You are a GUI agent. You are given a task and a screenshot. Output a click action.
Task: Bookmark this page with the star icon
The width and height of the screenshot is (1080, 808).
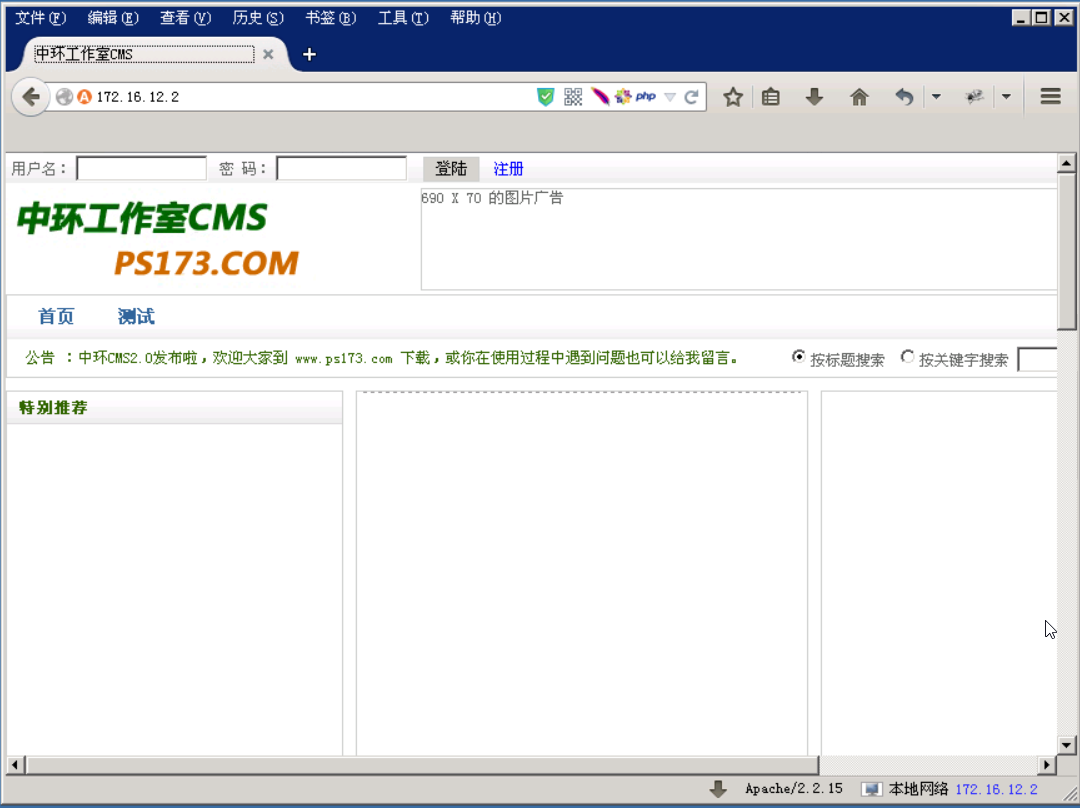point(733,96)
